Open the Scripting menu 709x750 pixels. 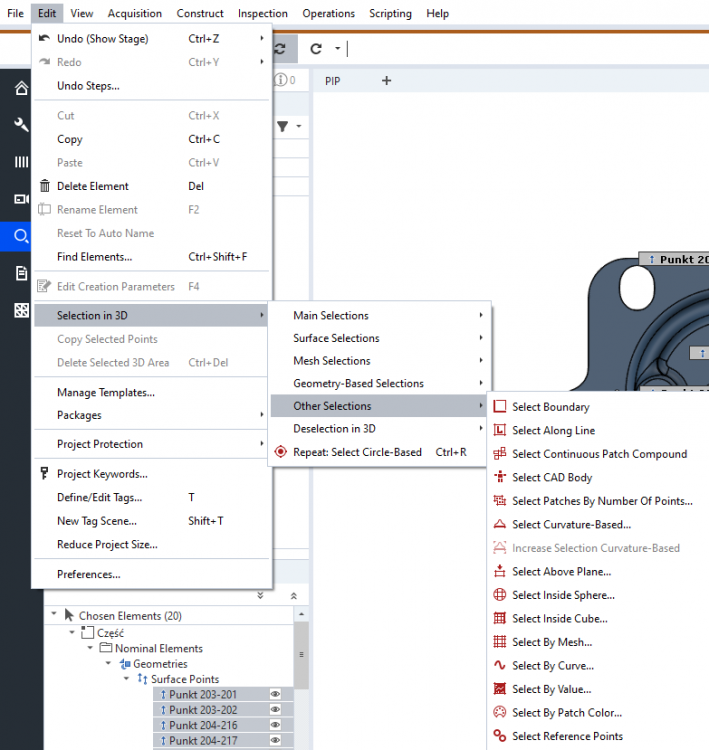point(390,13)
